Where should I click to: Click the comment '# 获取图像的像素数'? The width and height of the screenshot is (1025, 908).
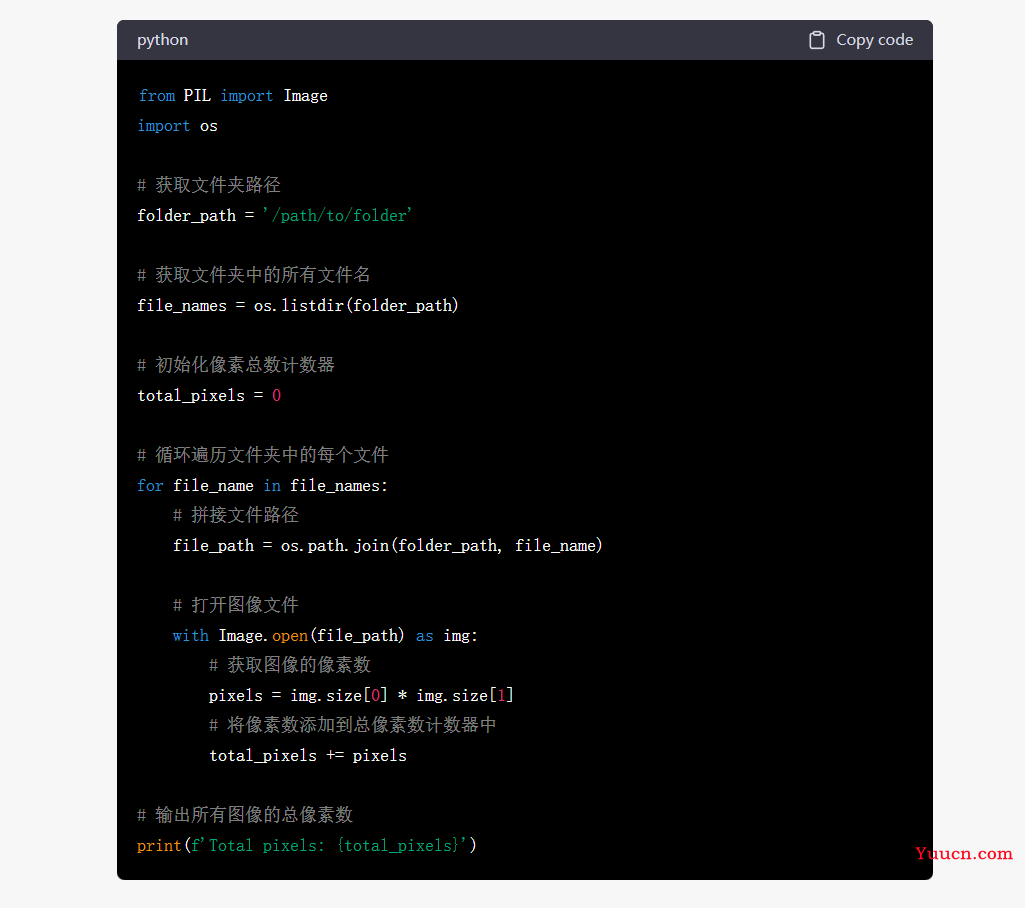pos(290,665)
